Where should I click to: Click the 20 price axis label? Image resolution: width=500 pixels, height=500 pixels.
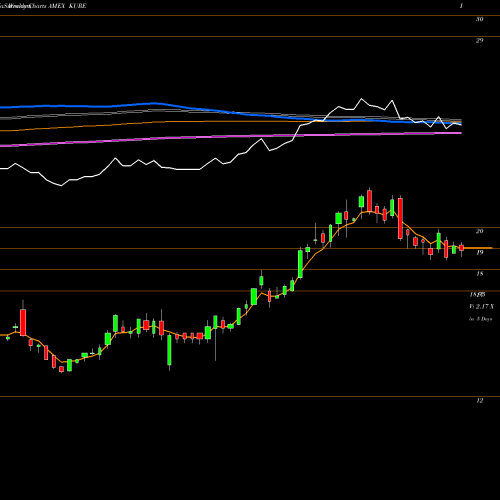tap(479, 231)
